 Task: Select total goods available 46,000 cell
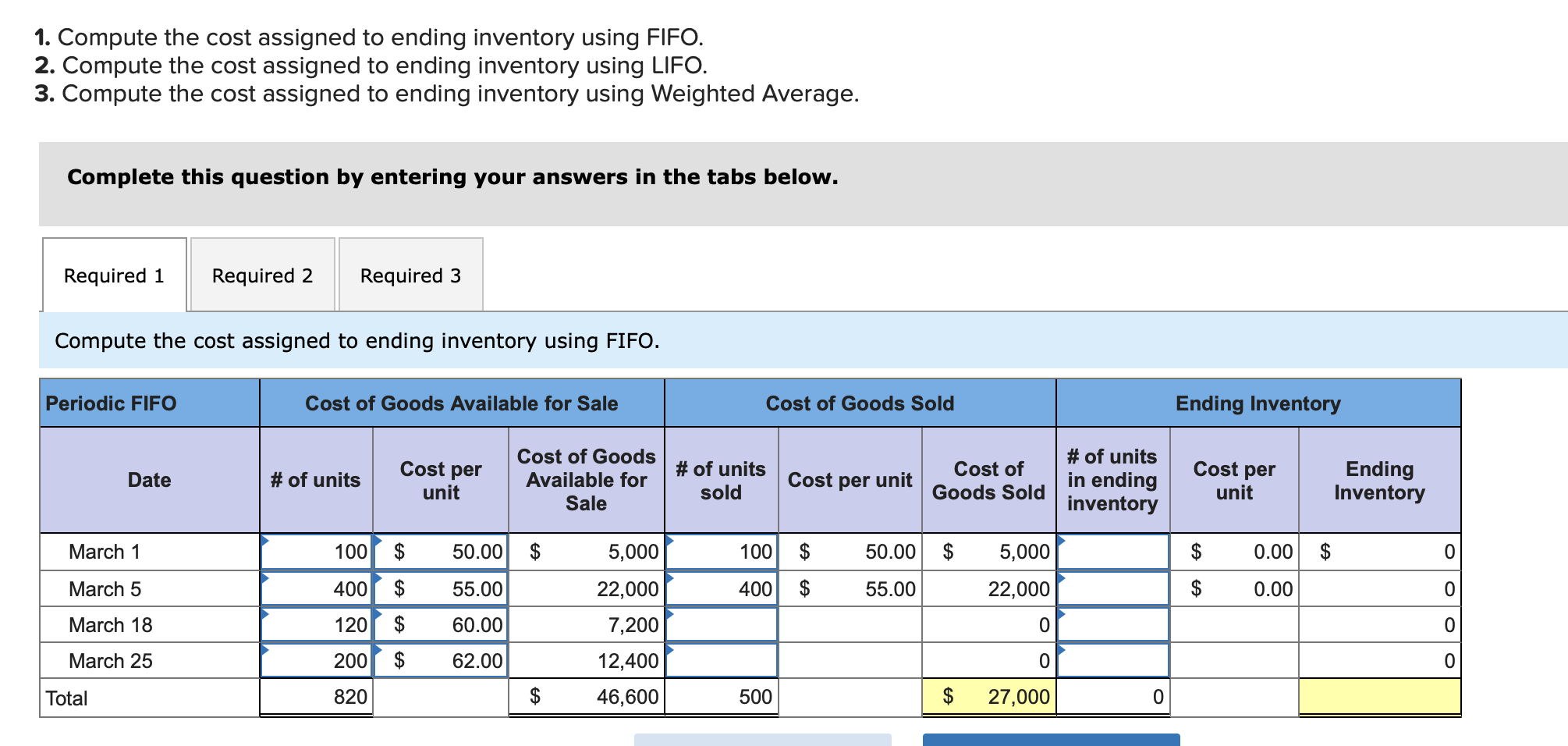pos(587,697)
